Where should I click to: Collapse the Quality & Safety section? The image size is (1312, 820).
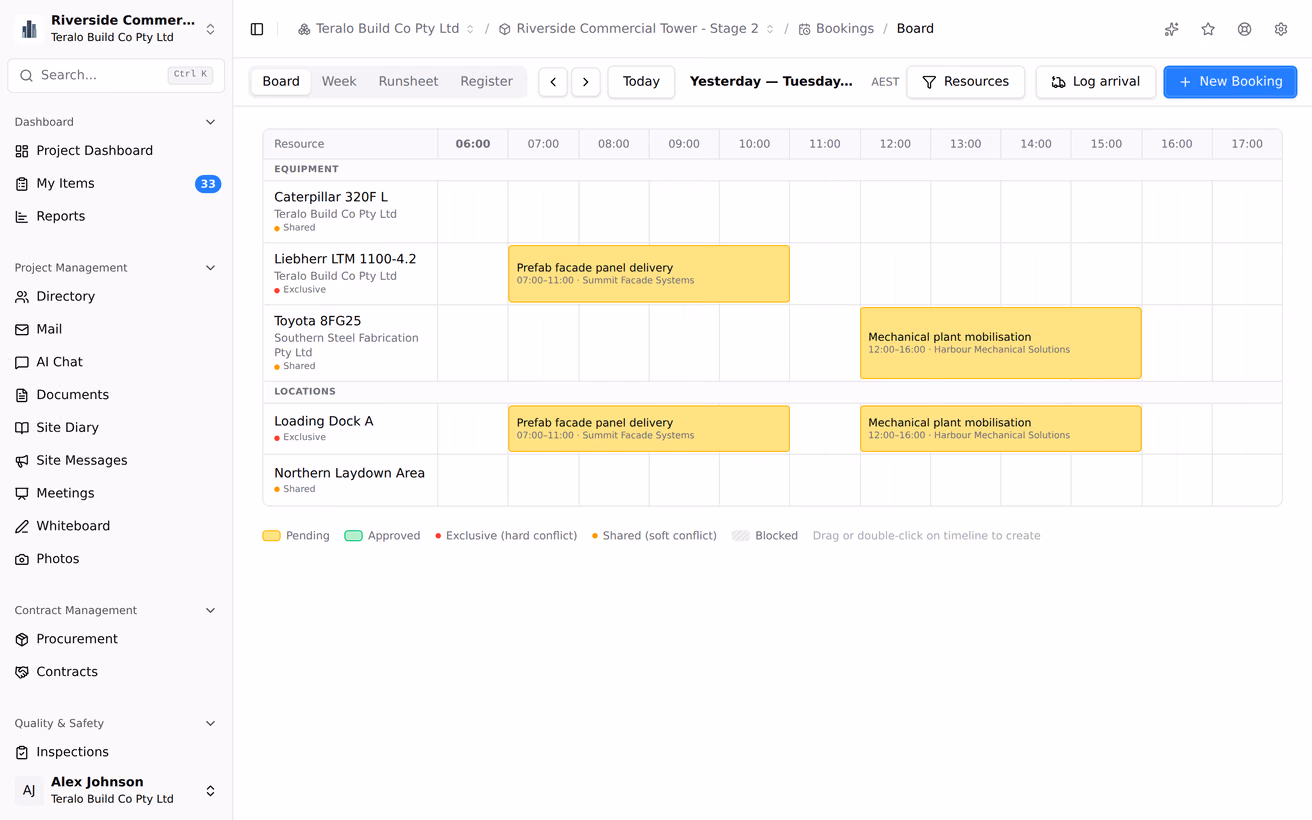210,724
